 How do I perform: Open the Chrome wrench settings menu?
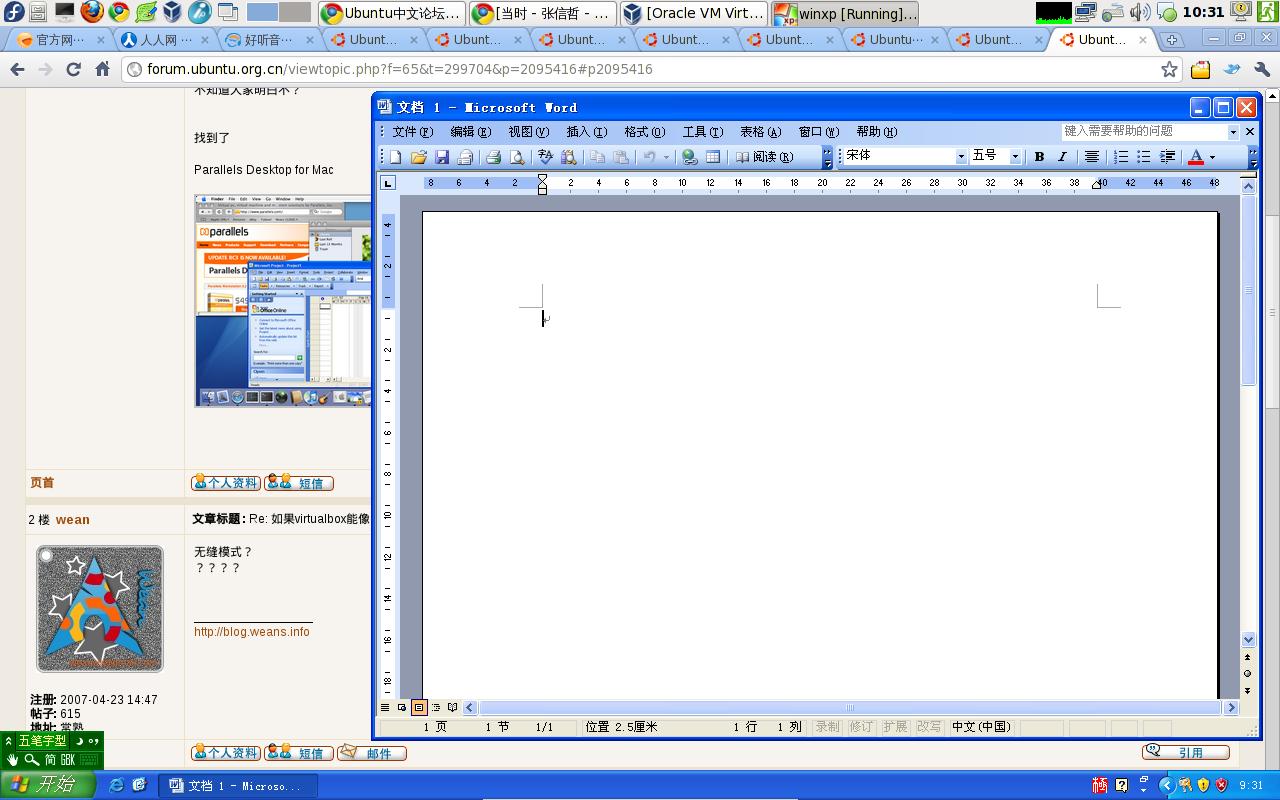[1261, 69]
